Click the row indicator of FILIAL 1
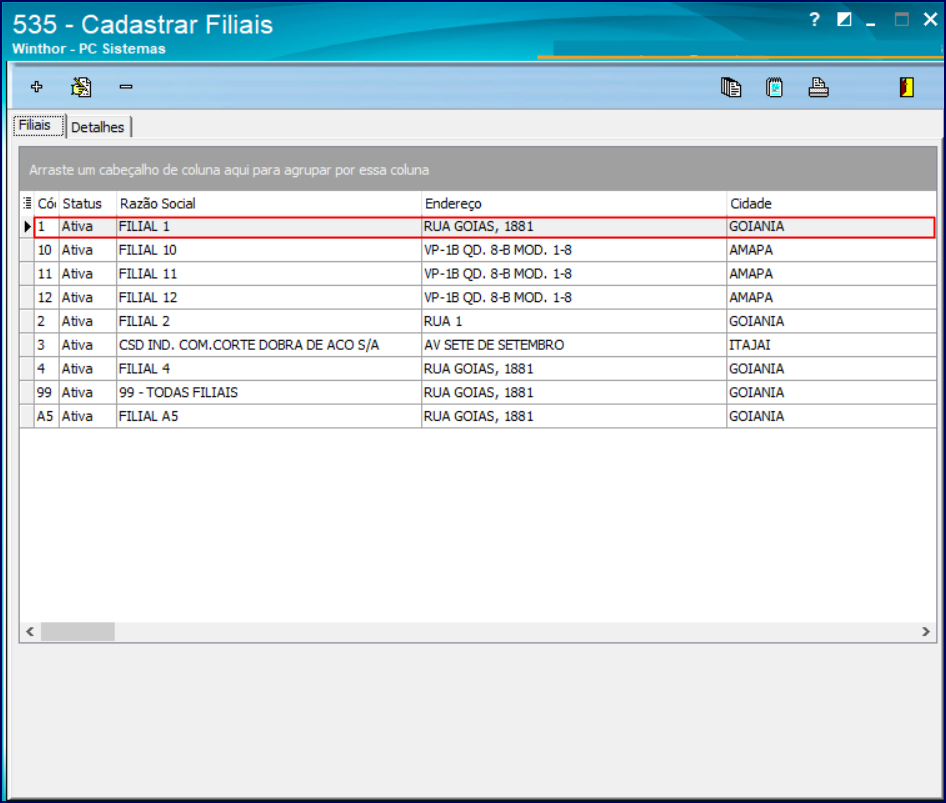 [27, 227]
